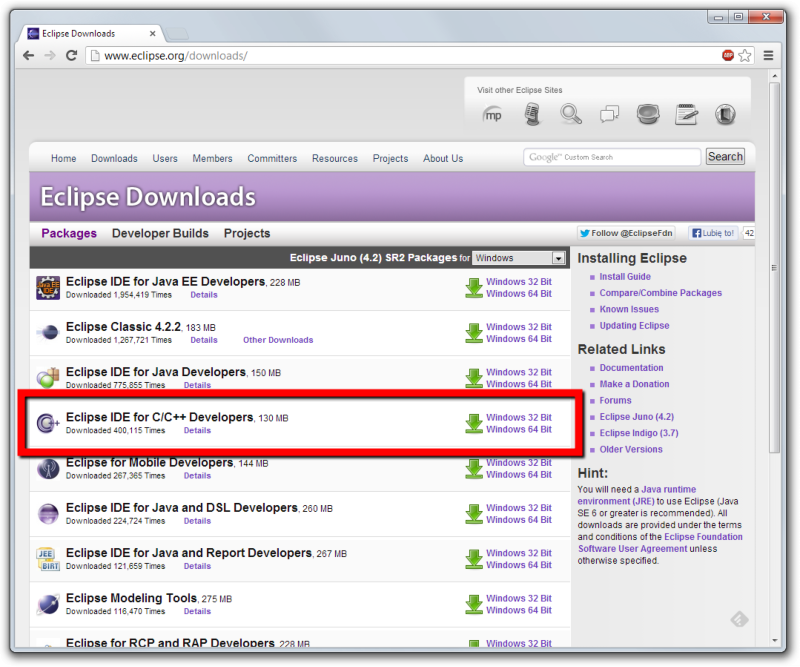Click the scrollbar up arrow
Image resolution: width=800 pixels, height=667 pixels.
pos(774,76)
